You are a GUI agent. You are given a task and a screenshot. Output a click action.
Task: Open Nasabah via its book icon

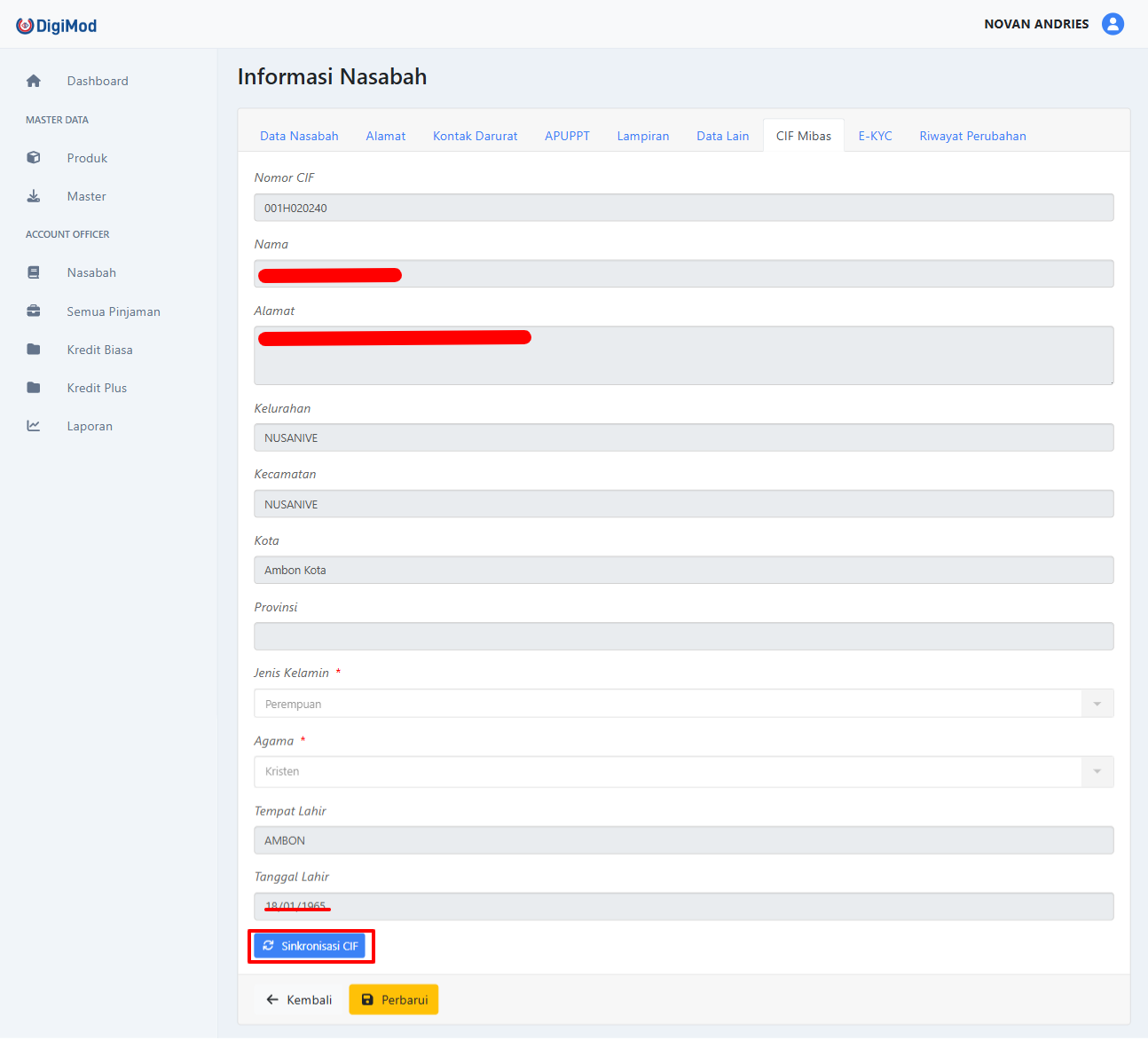[33, 272]
